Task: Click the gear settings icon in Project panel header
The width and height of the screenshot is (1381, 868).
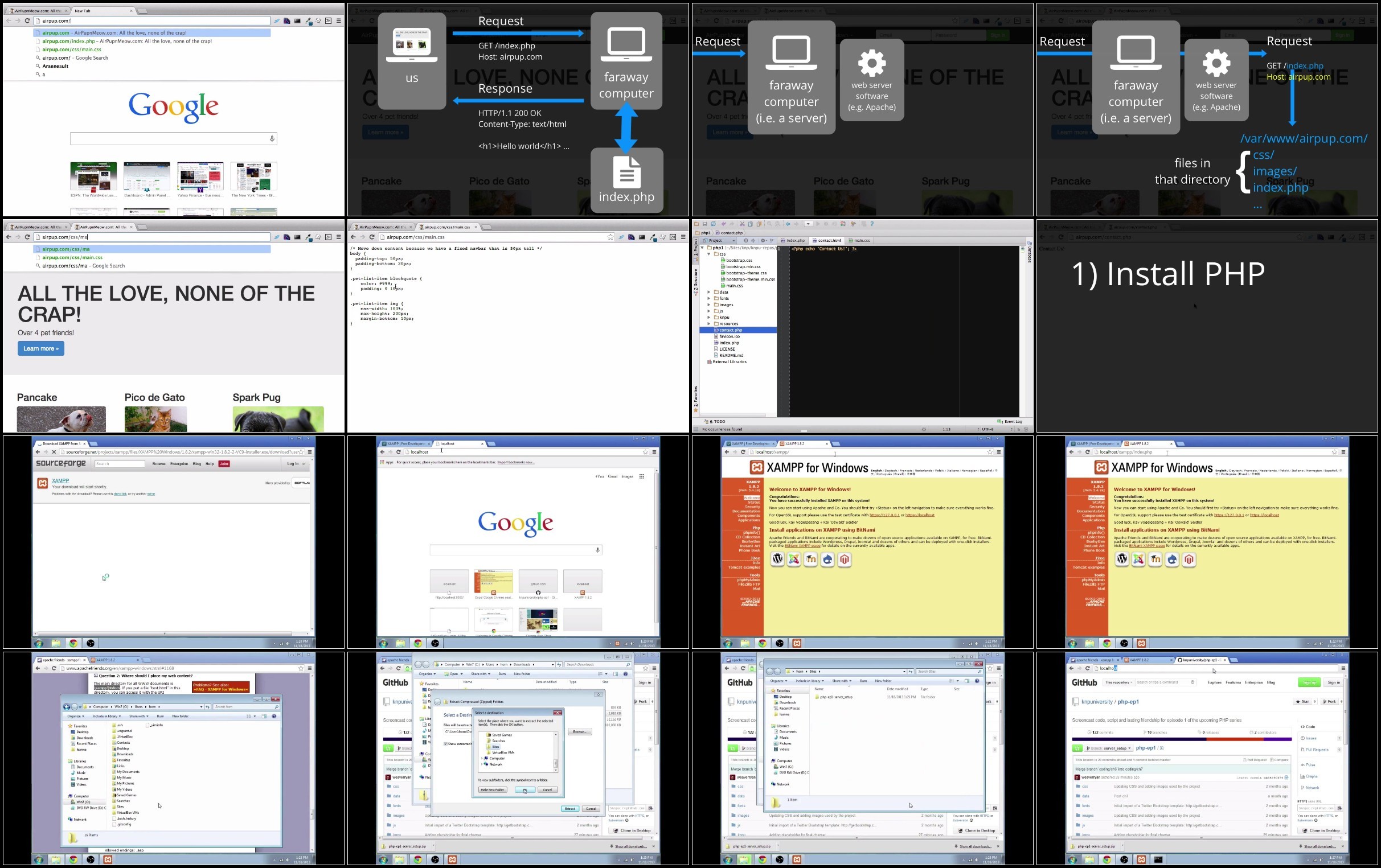Action: click(763, 241)
